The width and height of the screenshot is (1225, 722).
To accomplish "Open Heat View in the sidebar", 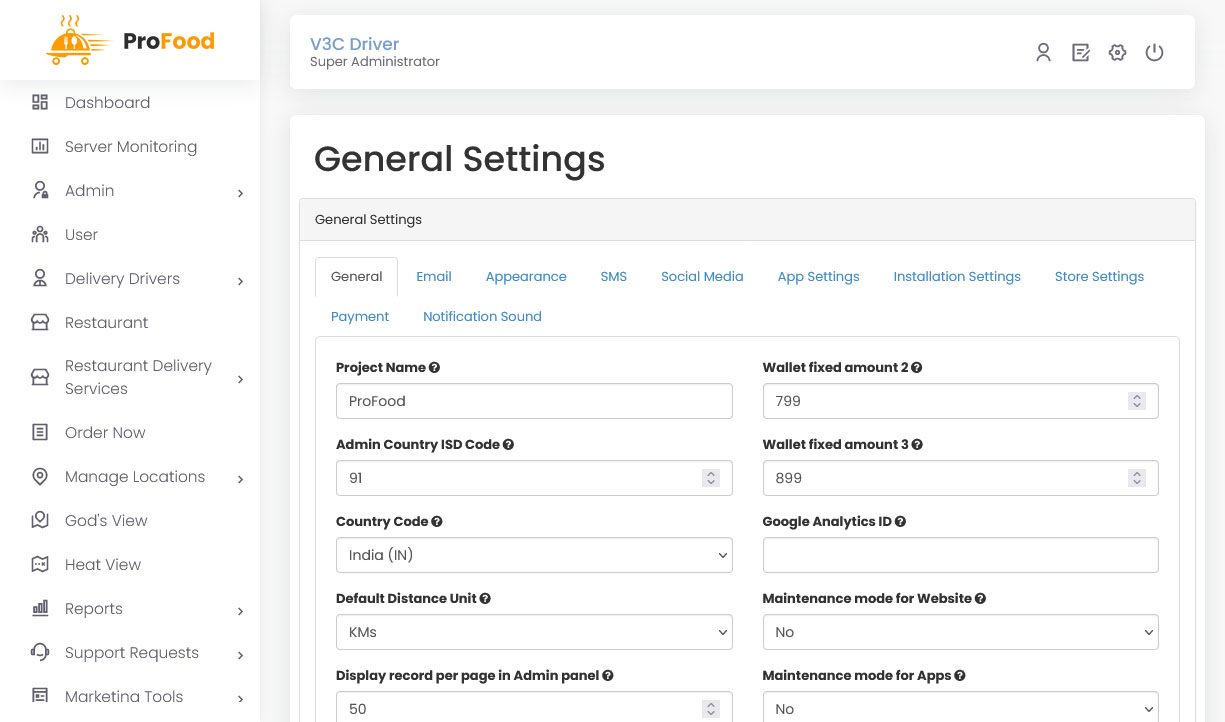I will coord(102,565).
